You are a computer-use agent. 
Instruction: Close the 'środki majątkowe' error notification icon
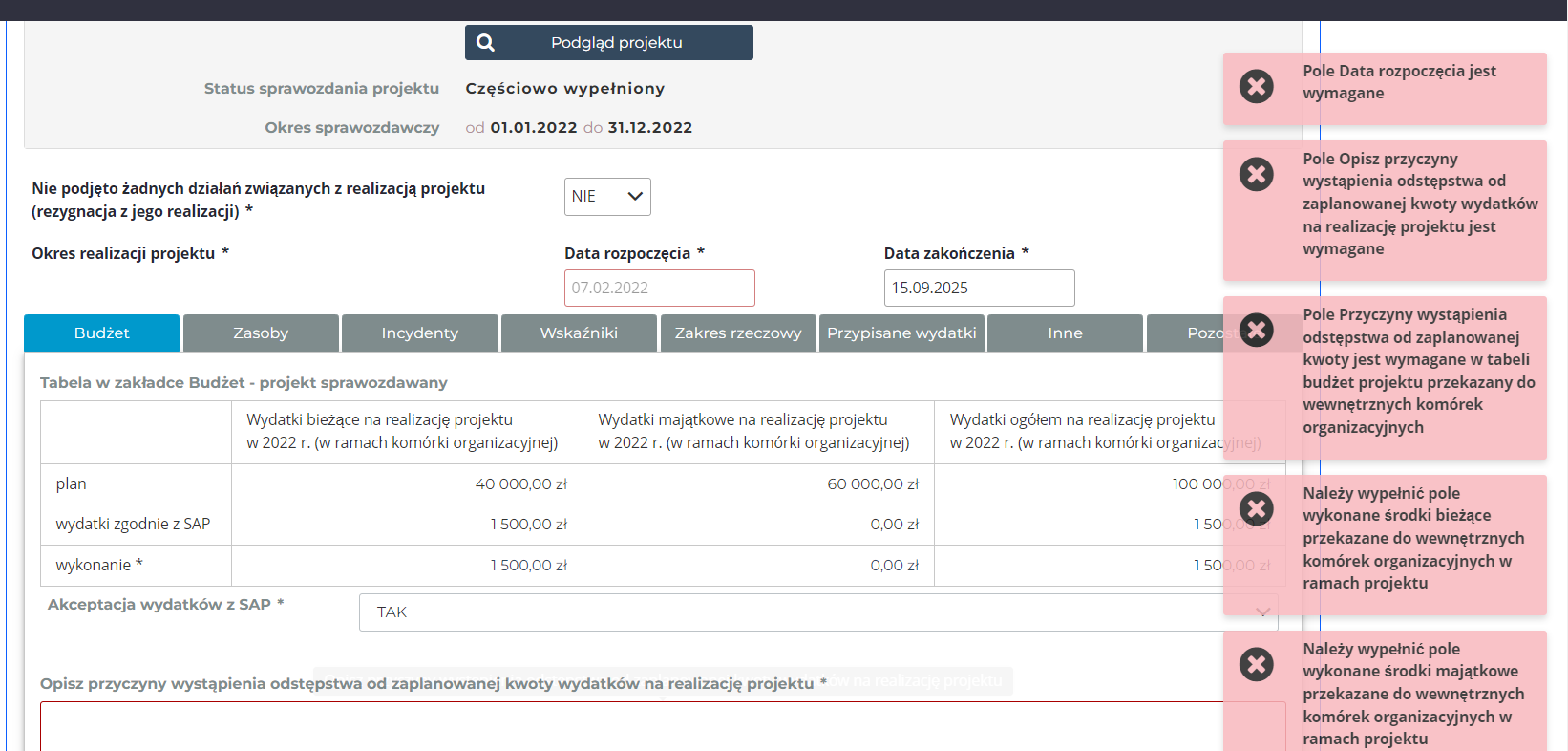(x=1256, y=664)
